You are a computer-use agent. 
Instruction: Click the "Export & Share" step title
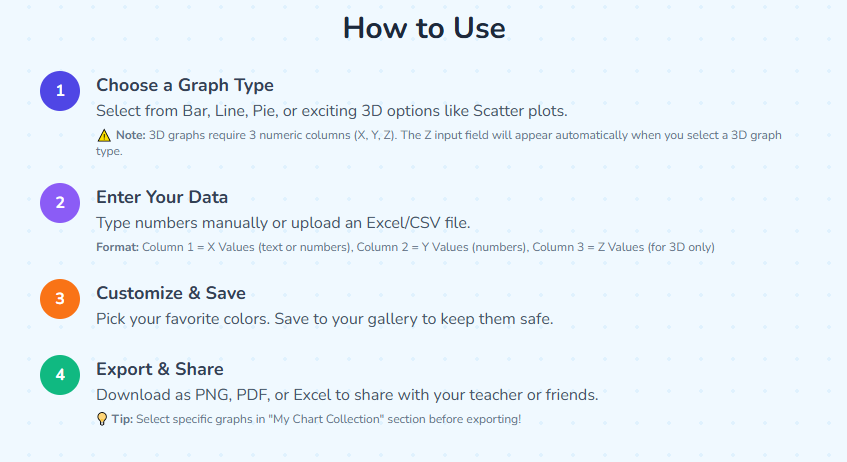coord(160,369)
